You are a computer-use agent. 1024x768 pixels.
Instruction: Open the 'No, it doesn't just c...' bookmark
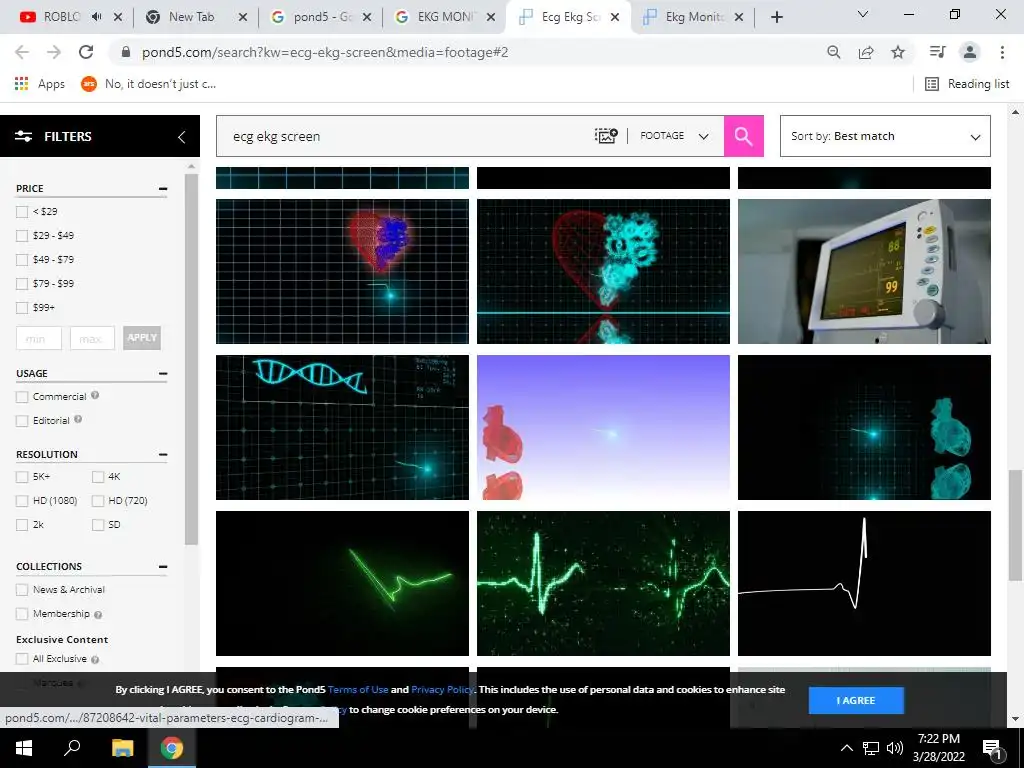coord(148,84)
